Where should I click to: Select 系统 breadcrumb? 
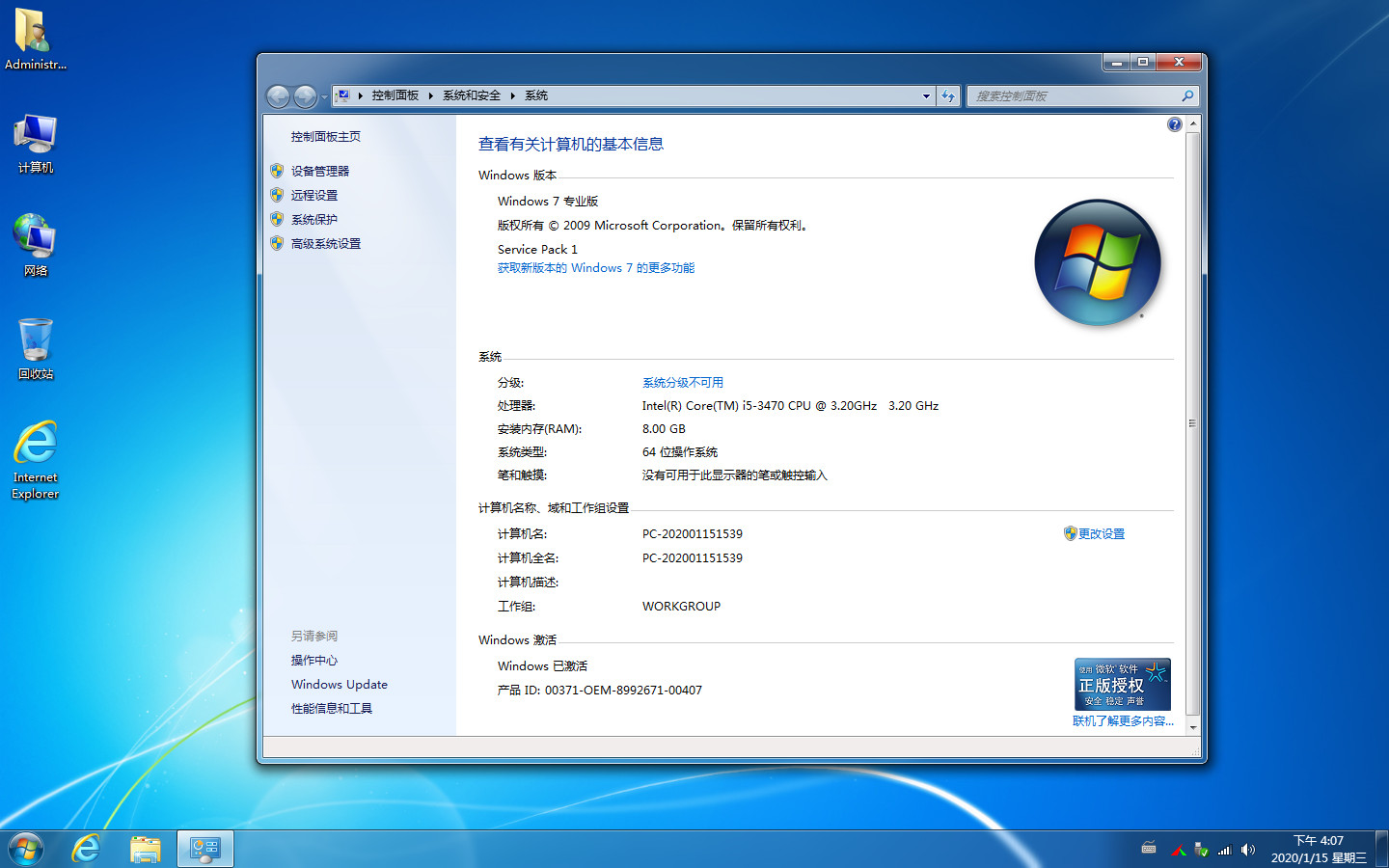[536, 95]
